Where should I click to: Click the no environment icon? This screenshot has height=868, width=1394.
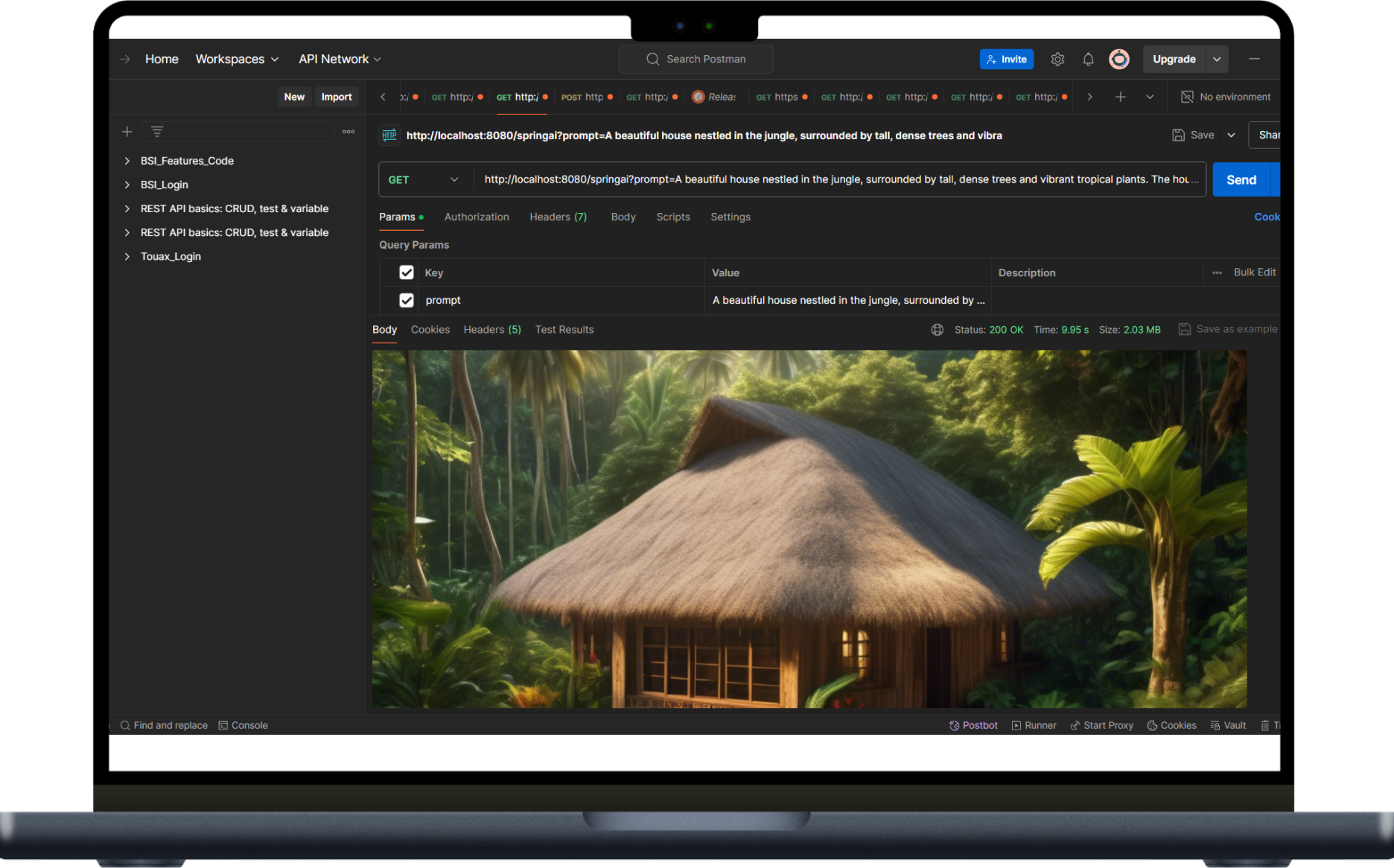point(1187,97)
